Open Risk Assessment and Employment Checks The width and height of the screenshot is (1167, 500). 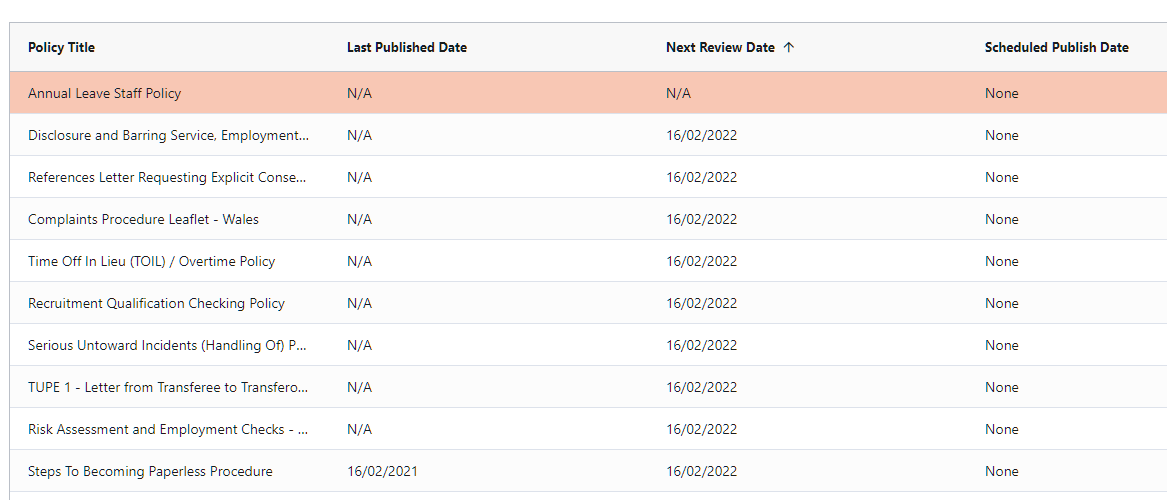pyautogui.click(x=167, y=429)
